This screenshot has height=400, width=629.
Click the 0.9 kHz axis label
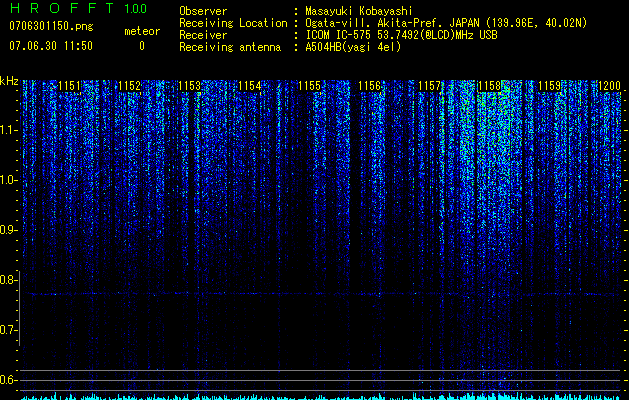[x=7, y=230]
